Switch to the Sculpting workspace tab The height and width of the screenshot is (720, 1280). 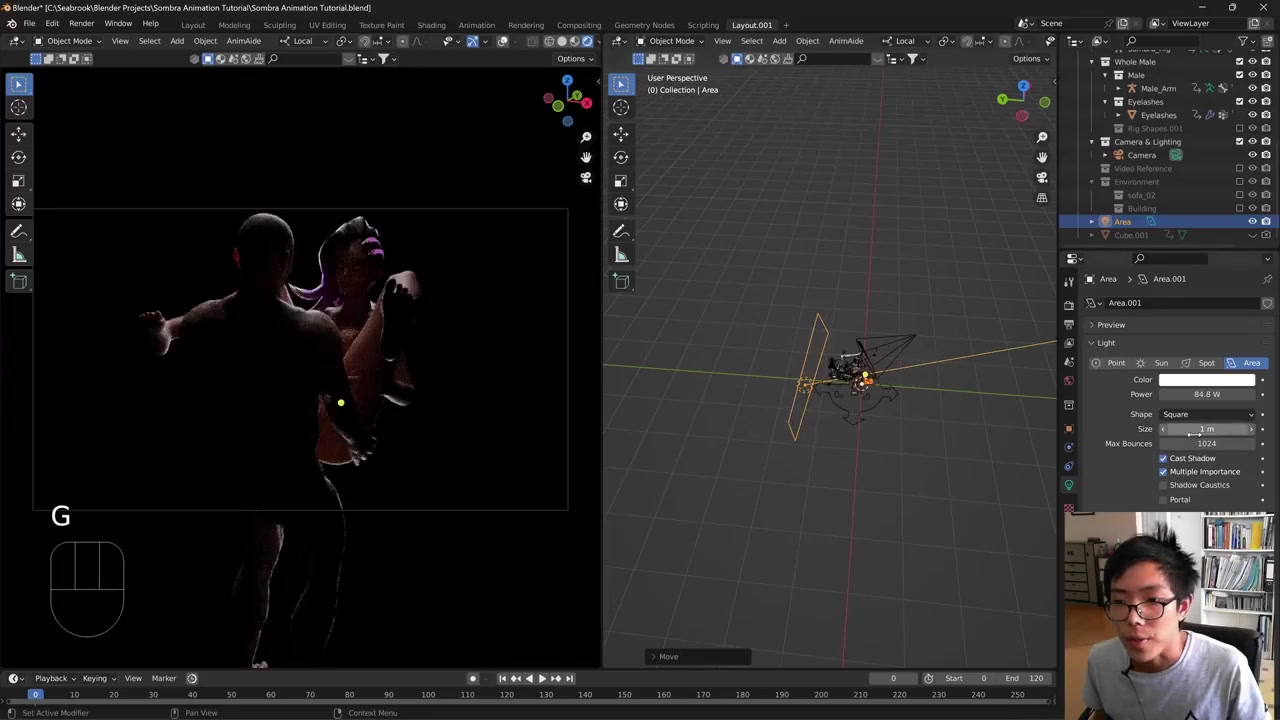tap(279, 25)
